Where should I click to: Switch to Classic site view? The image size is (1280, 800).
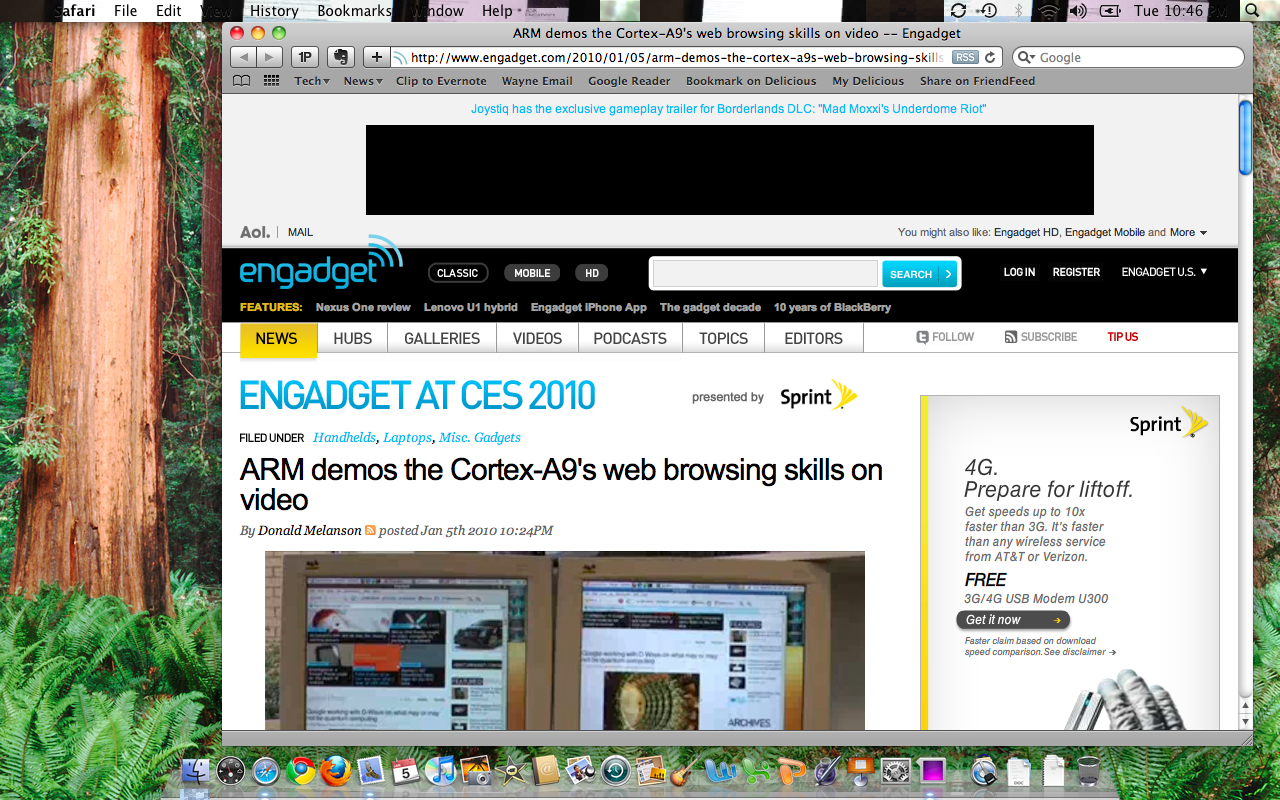(x=458, y=273)
